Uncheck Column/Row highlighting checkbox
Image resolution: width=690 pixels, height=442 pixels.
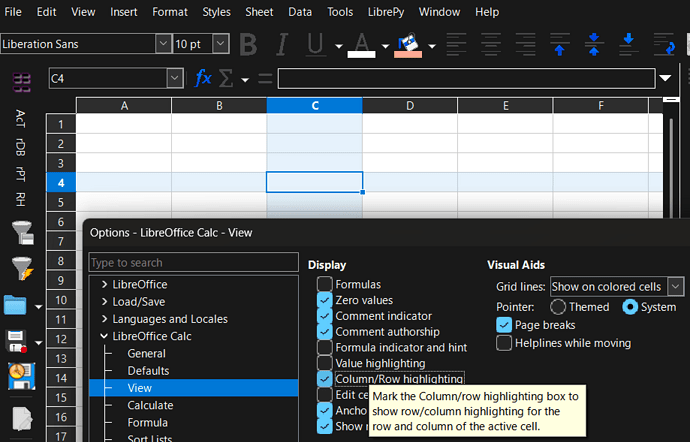324,379
